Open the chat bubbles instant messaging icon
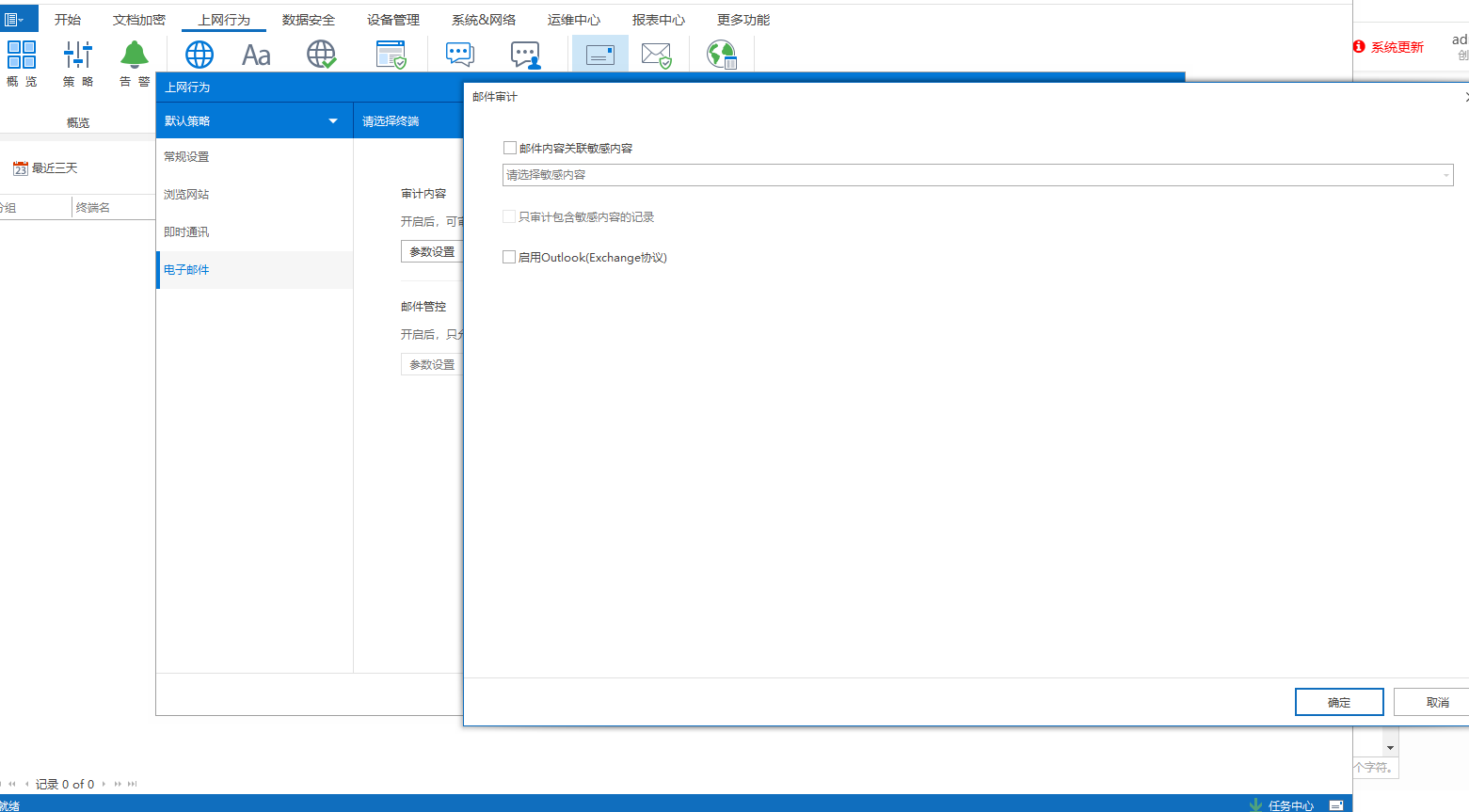 tap(460, 55)
